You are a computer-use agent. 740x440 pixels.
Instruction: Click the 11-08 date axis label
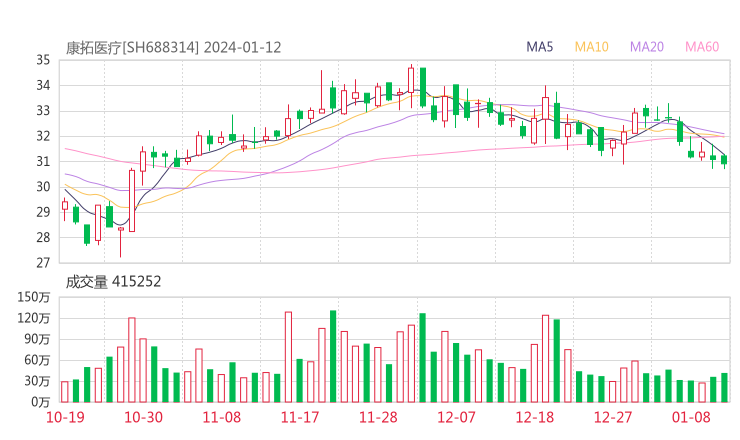coord(221,417)
